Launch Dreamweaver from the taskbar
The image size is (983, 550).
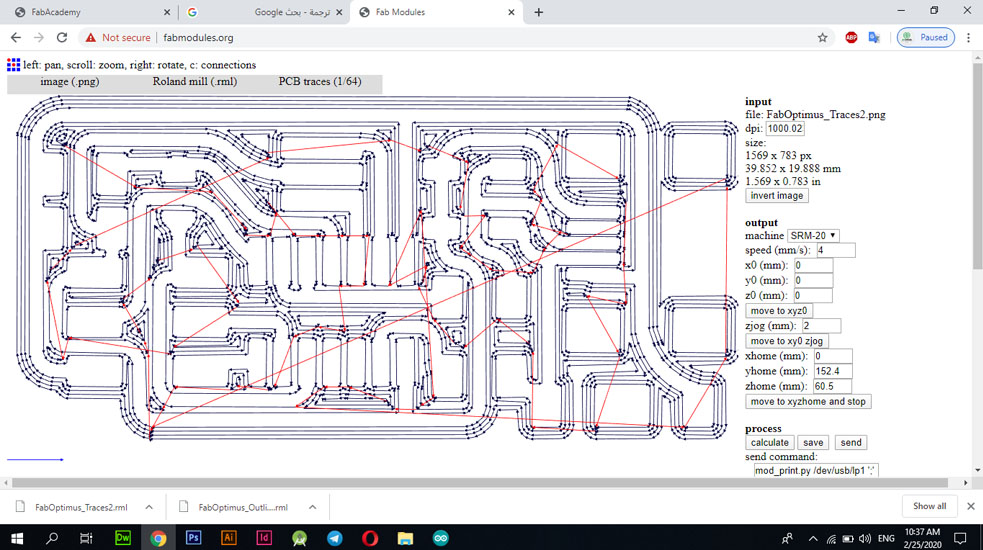(123, 538)
